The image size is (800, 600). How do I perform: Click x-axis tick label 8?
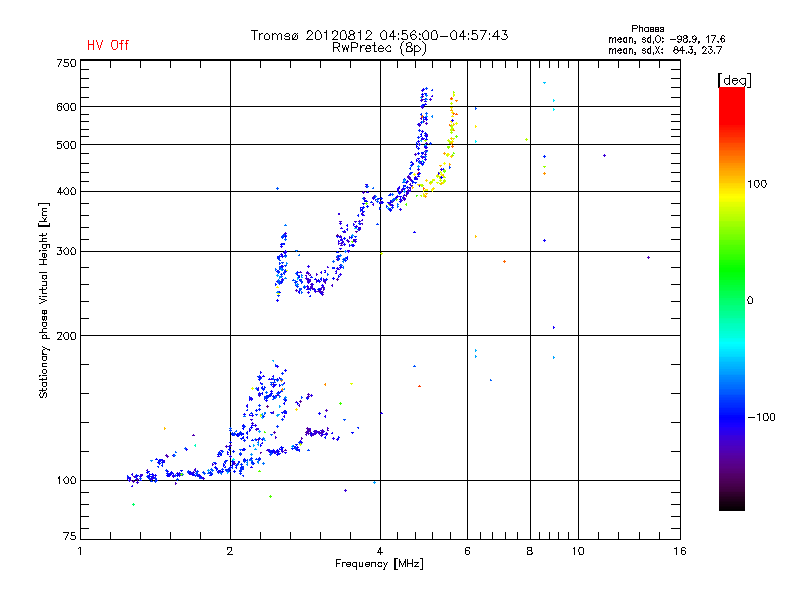point(530,551)
